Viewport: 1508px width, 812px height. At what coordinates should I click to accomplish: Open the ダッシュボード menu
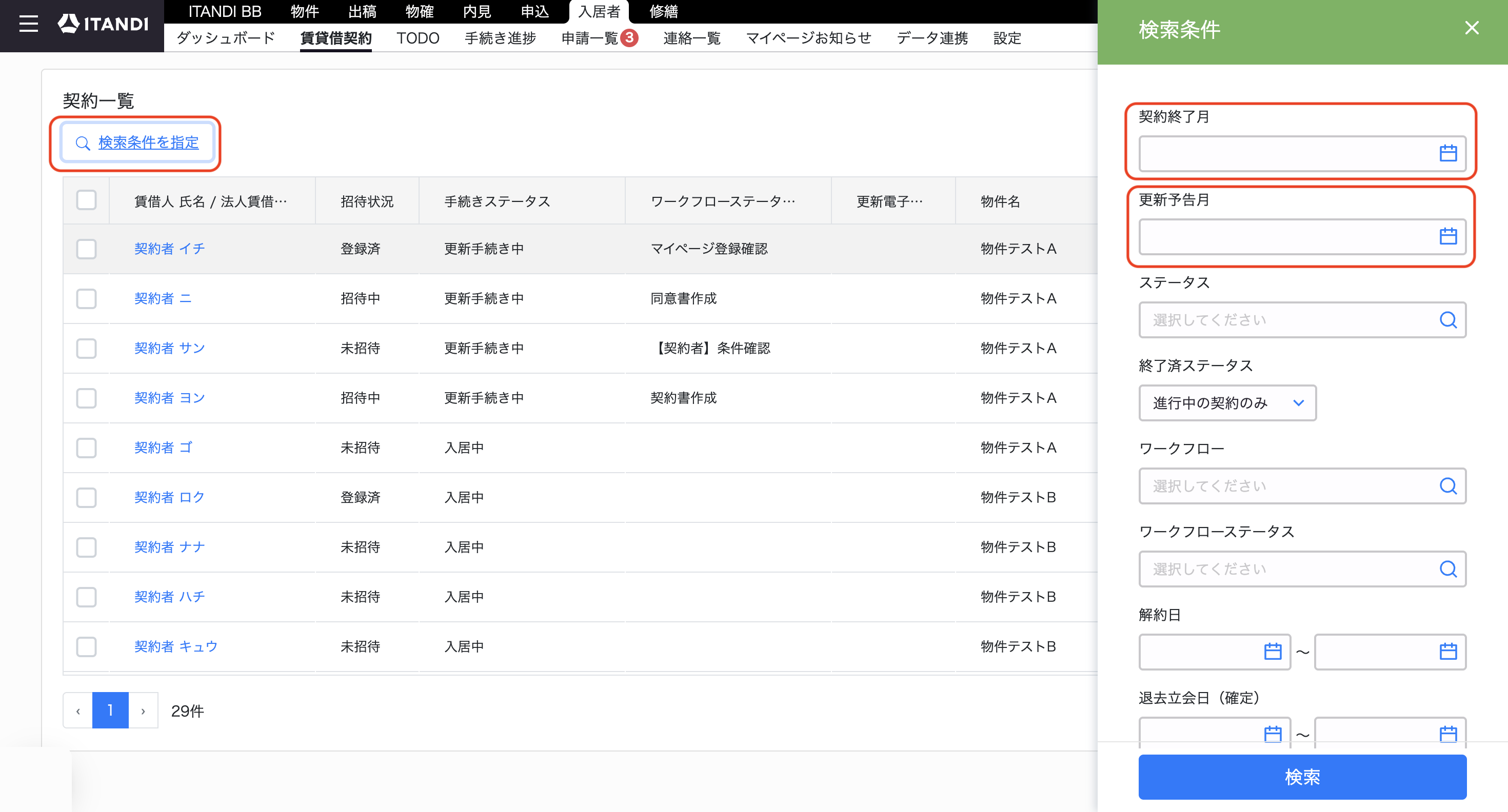225,38
